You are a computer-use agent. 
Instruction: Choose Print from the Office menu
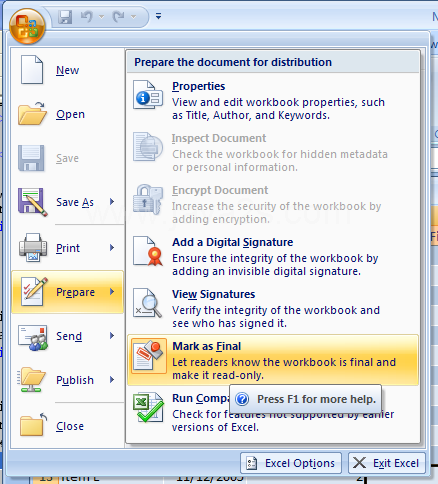coord(68,248)
